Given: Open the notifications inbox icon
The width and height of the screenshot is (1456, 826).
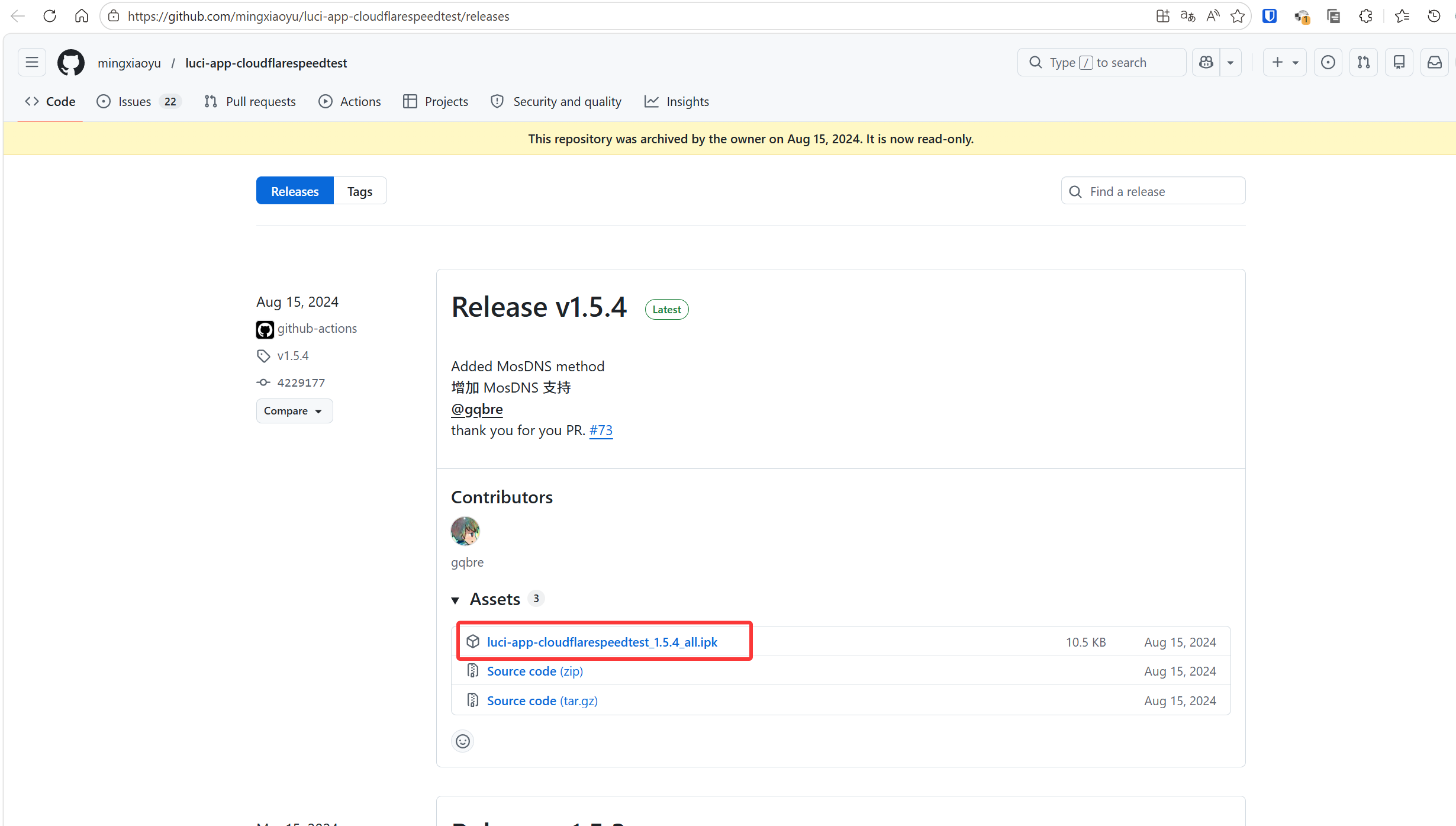Looking at the screenshot, I should [1435, 63].
